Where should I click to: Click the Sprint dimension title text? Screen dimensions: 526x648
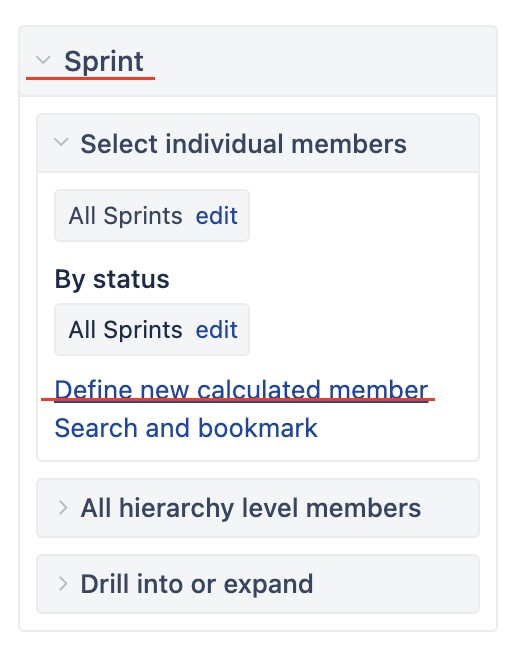point(104,62)
